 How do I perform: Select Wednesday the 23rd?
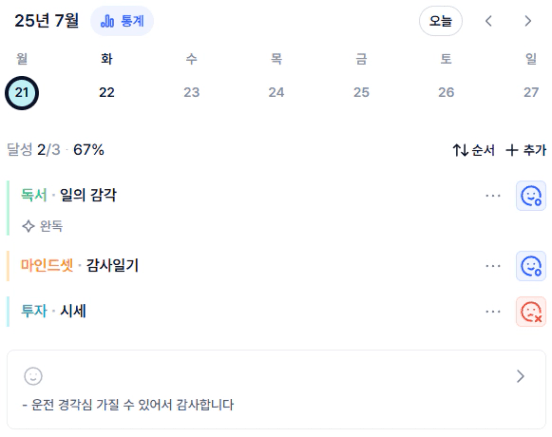(x=192, y=93)
